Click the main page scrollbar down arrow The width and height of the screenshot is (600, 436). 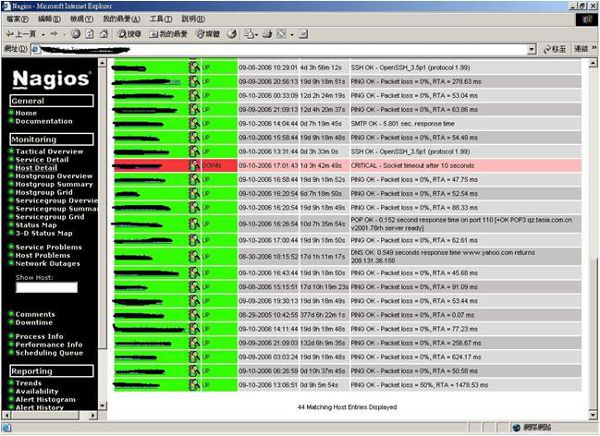593,415
